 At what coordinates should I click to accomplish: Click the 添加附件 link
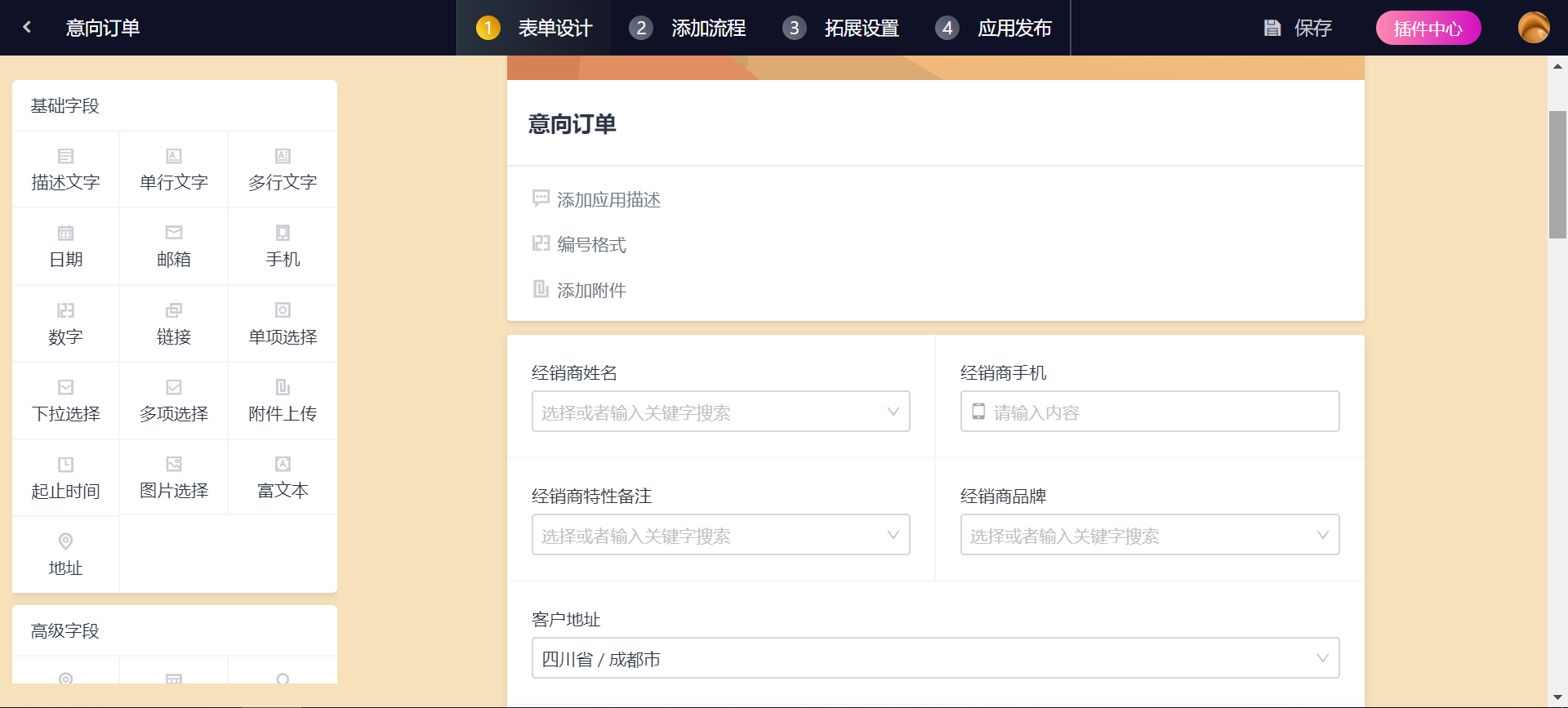[591, 291]
